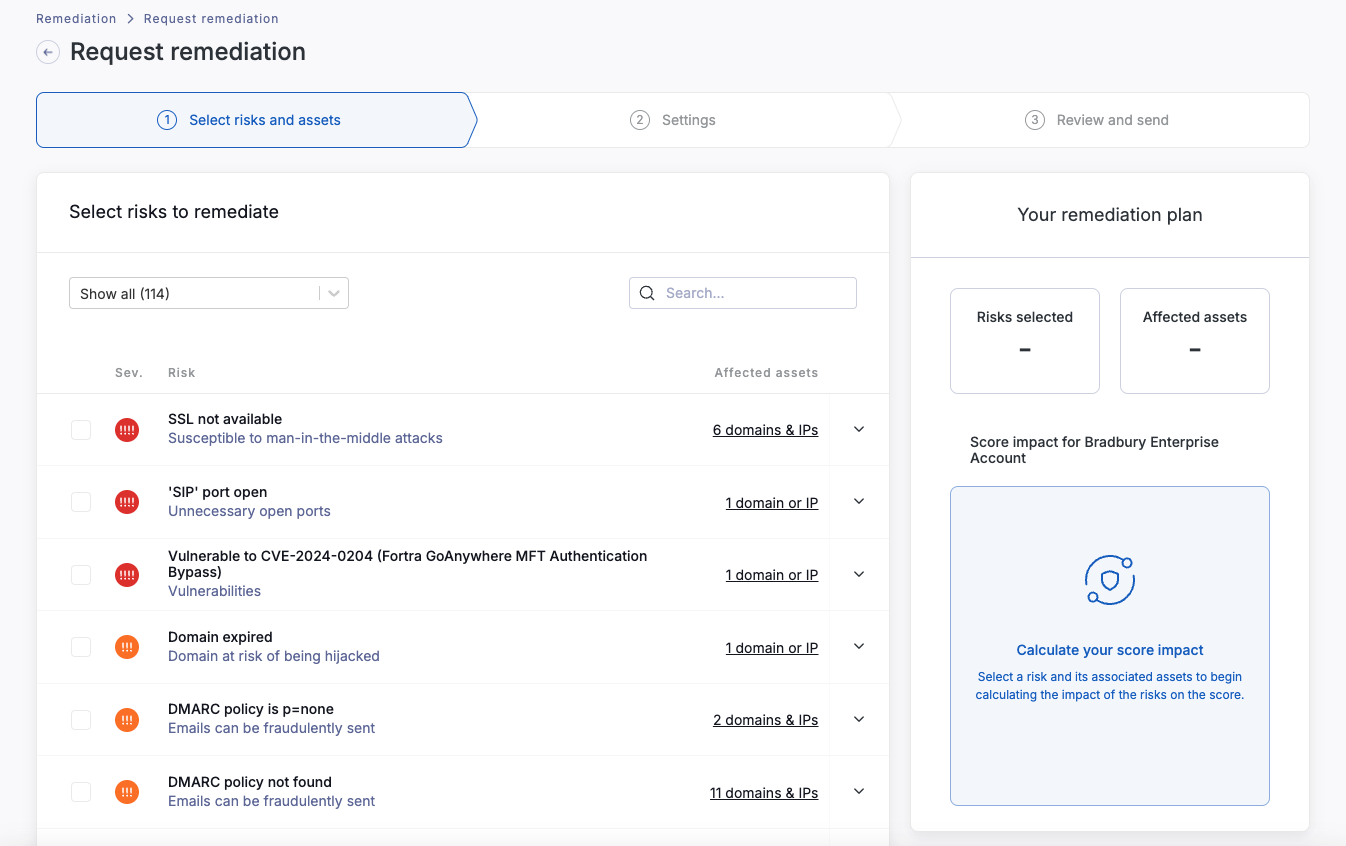Click the step 2 number circle icon
This screenshot has height=846, width=1346.
[639, 120]
